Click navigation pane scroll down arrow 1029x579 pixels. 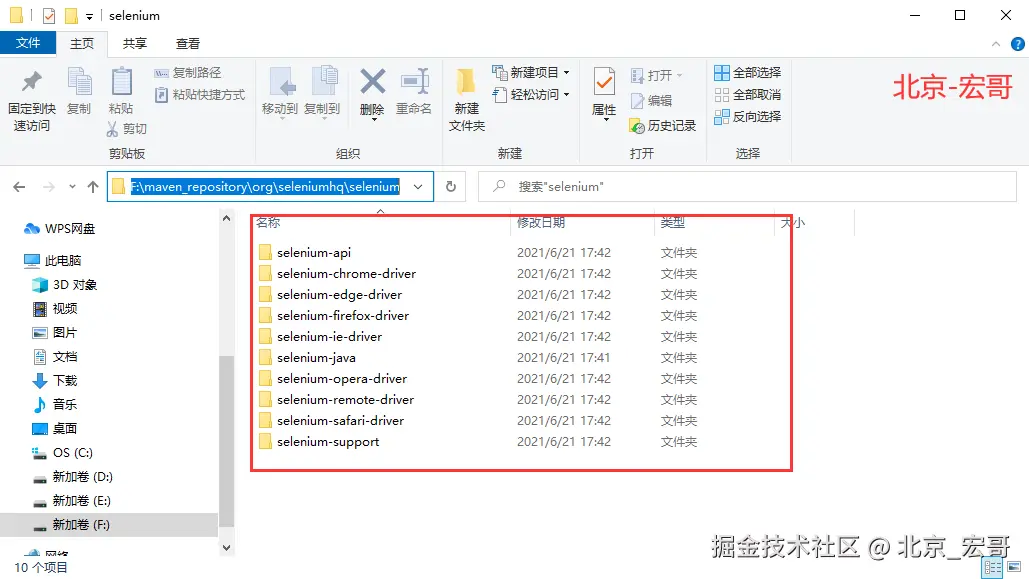click(x=226, y=547)
